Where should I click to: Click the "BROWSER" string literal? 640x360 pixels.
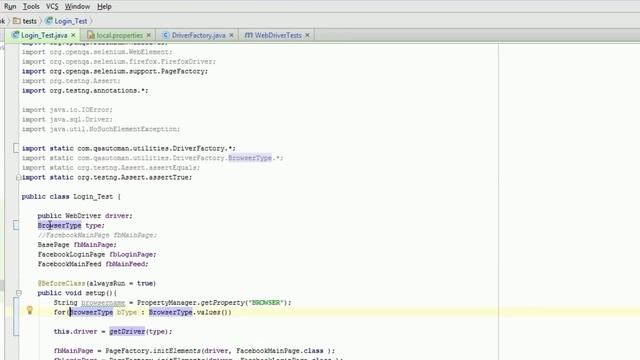[x=266, y=303]
